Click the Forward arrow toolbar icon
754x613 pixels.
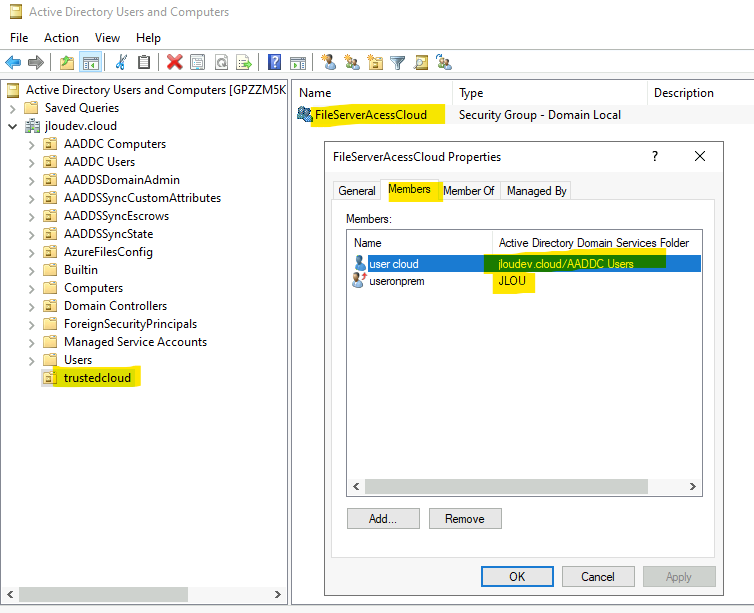[x=36, y=62]
